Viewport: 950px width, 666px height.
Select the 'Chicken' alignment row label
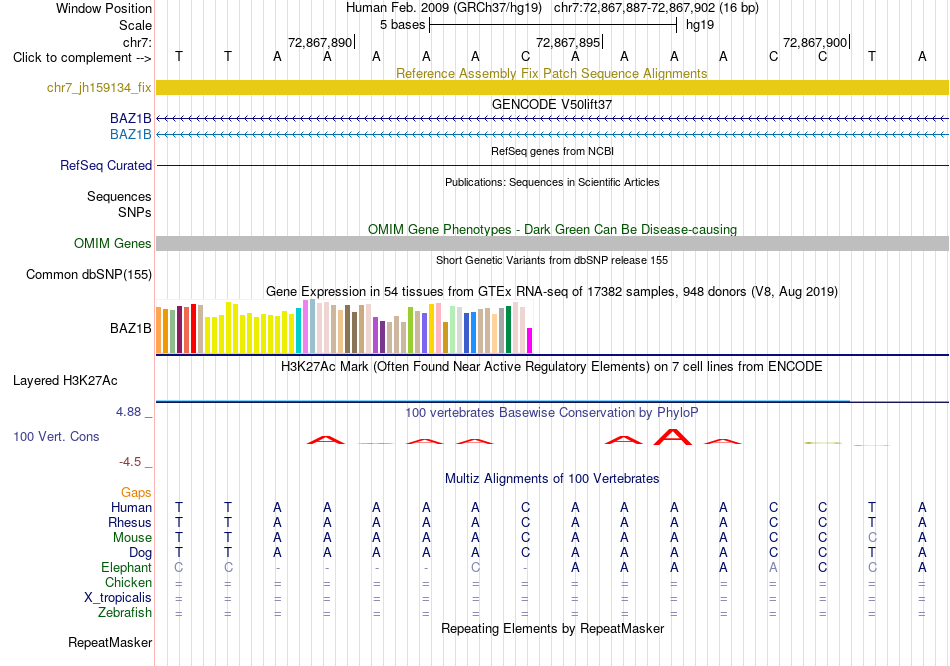(x=128, y=582)
